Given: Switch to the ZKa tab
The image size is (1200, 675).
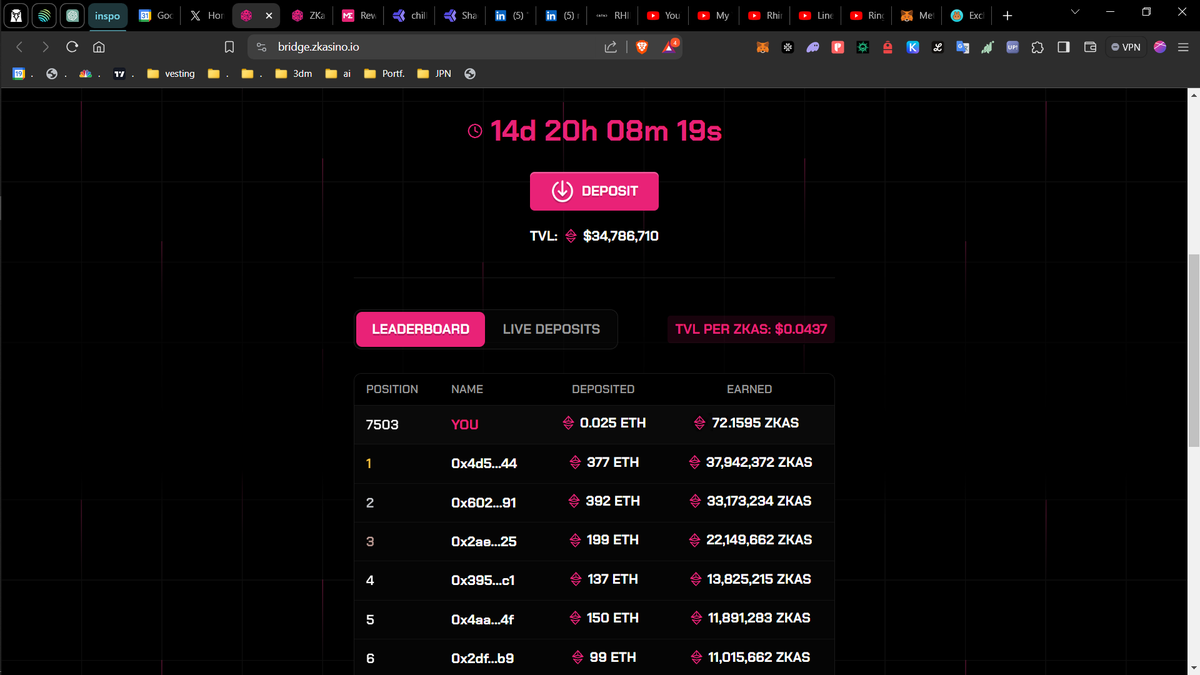Looking at the screenshot, I should click(308, 16).
